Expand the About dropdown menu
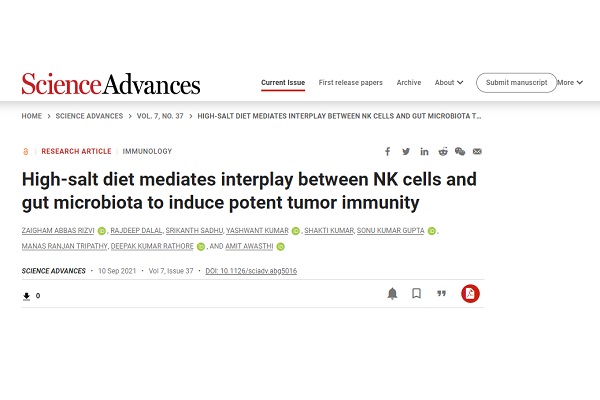This screenshot has height=400, width=600. pos(448,83)
